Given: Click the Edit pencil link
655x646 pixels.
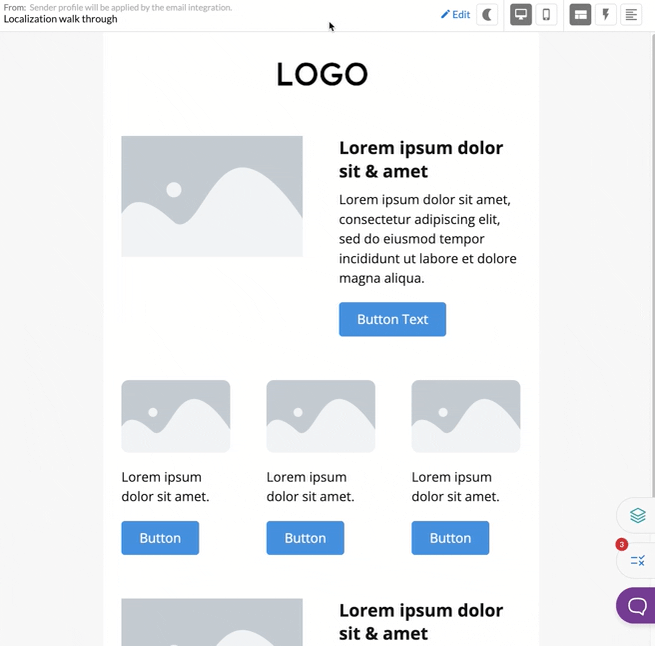Looking at the screenshot, I should [455, 15].
